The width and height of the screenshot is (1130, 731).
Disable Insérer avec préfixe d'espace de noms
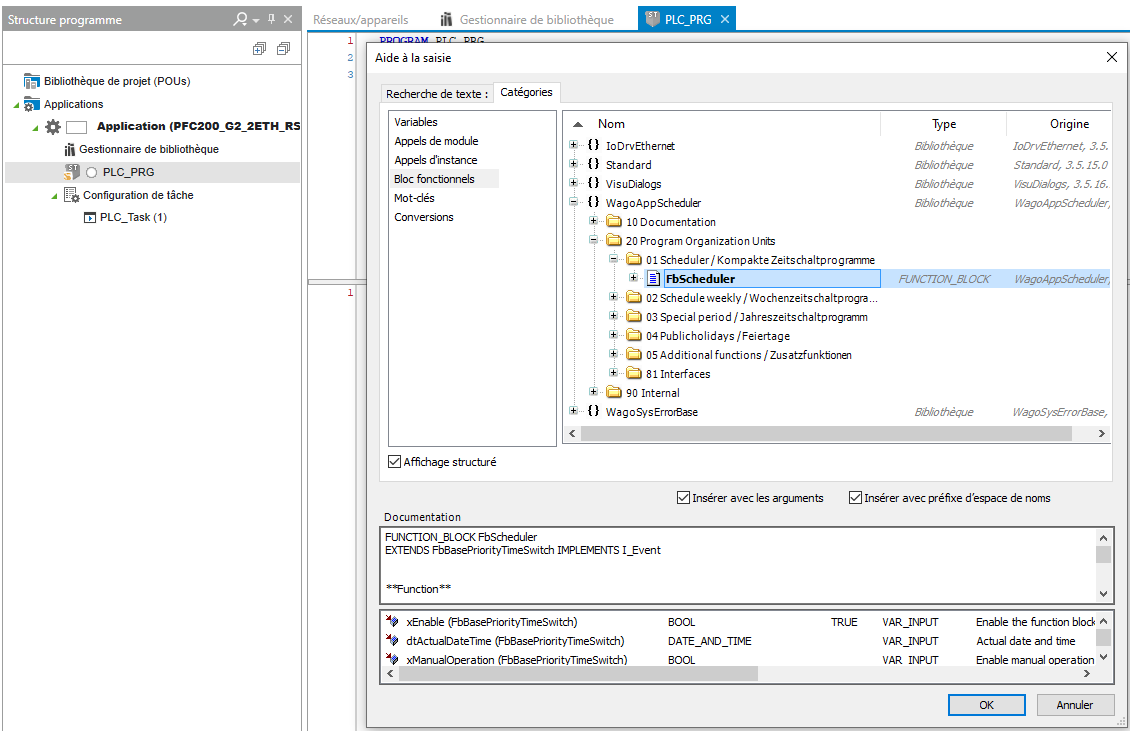click(x=855, y=497)
